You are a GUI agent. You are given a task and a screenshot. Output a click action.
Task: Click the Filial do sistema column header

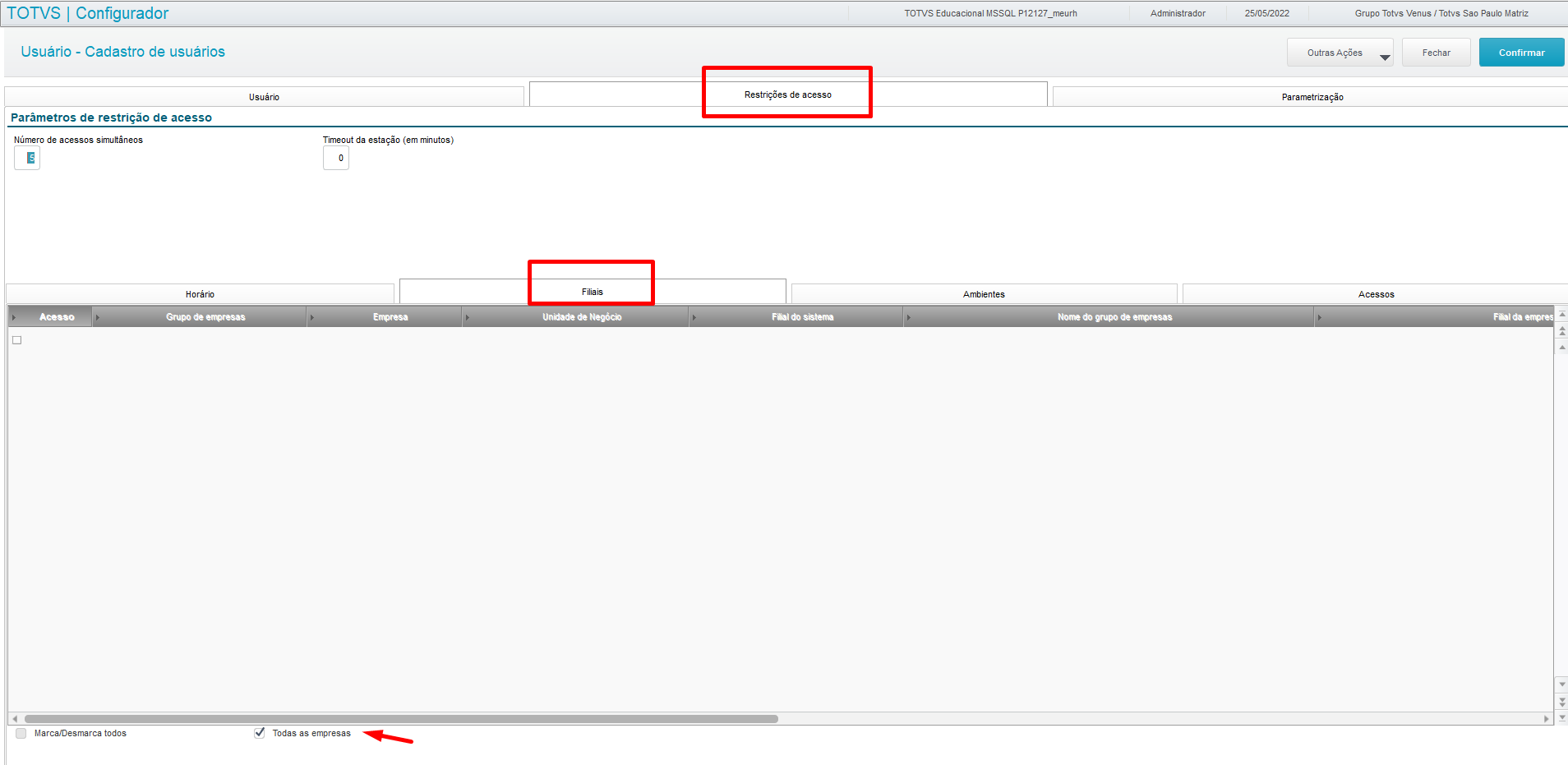click(x=797, y=317)
